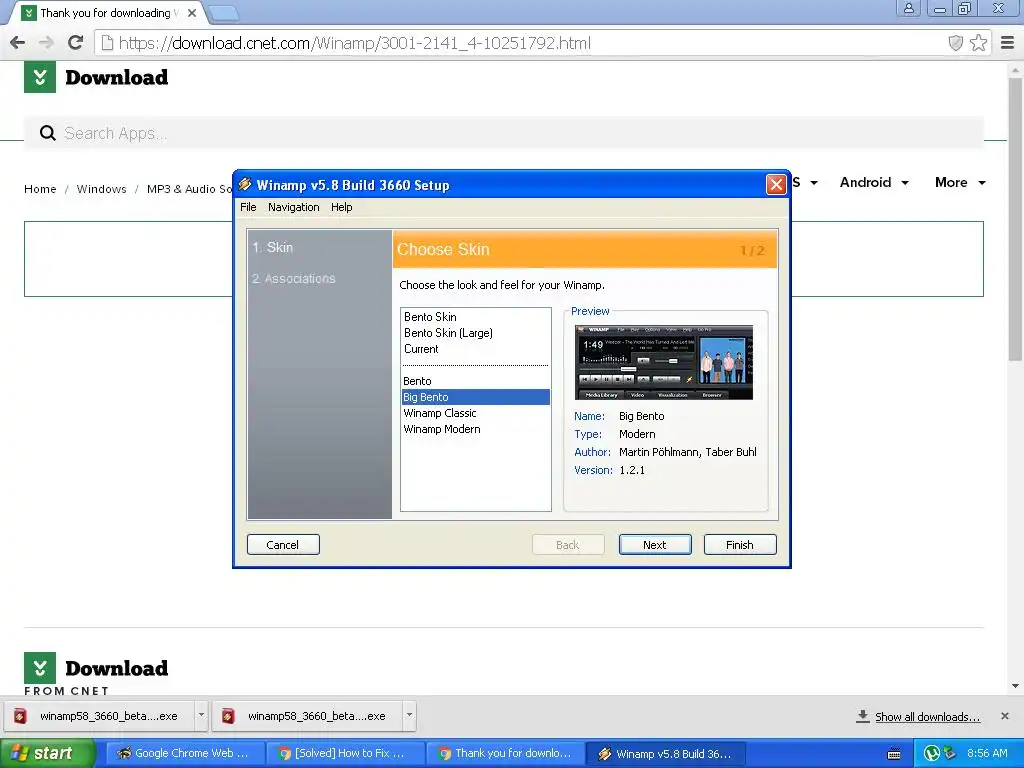Close the browser tab with the X
The width and height of the screenshot is (1024, 768).
tap(192, 12)
